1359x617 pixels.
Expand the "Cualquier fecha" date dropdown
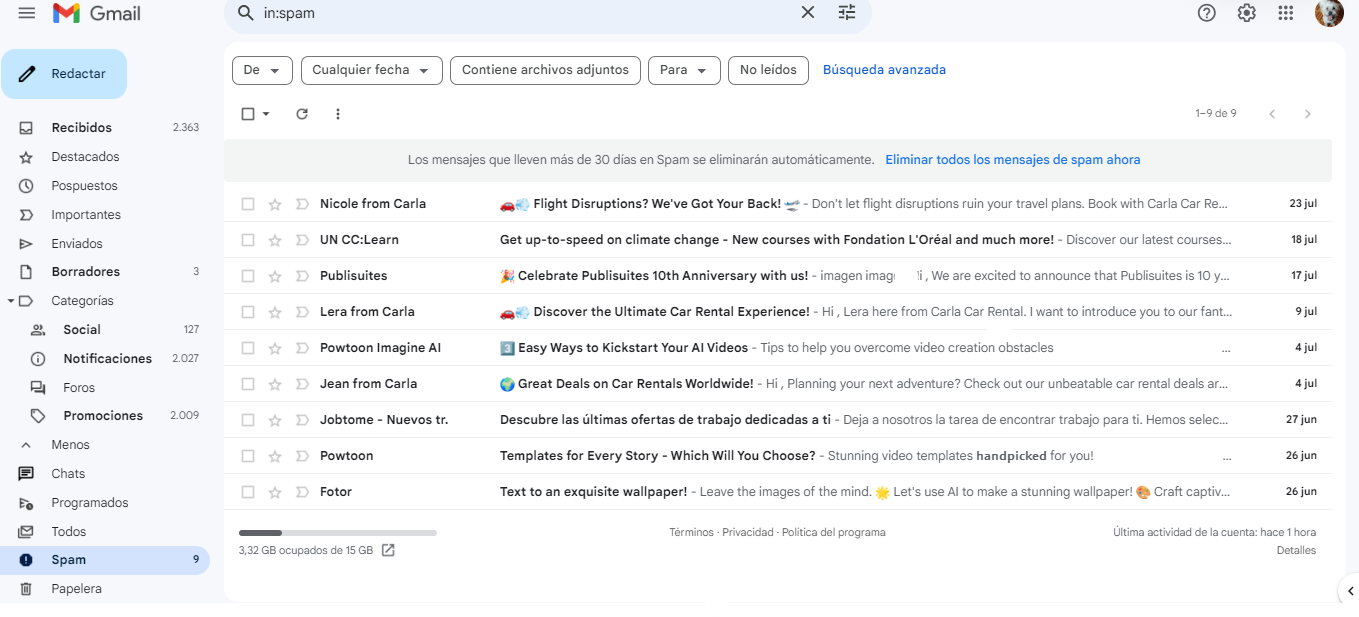[x=371, y=70]
